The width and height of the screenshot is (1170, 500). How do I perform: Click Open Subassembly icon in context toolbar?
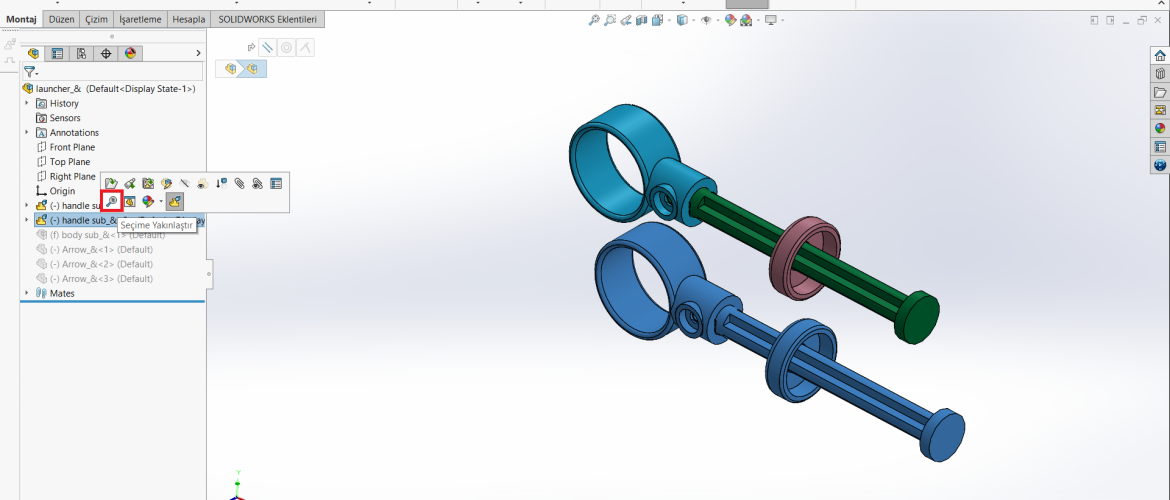pyautogui.click(x=111, y=183)
